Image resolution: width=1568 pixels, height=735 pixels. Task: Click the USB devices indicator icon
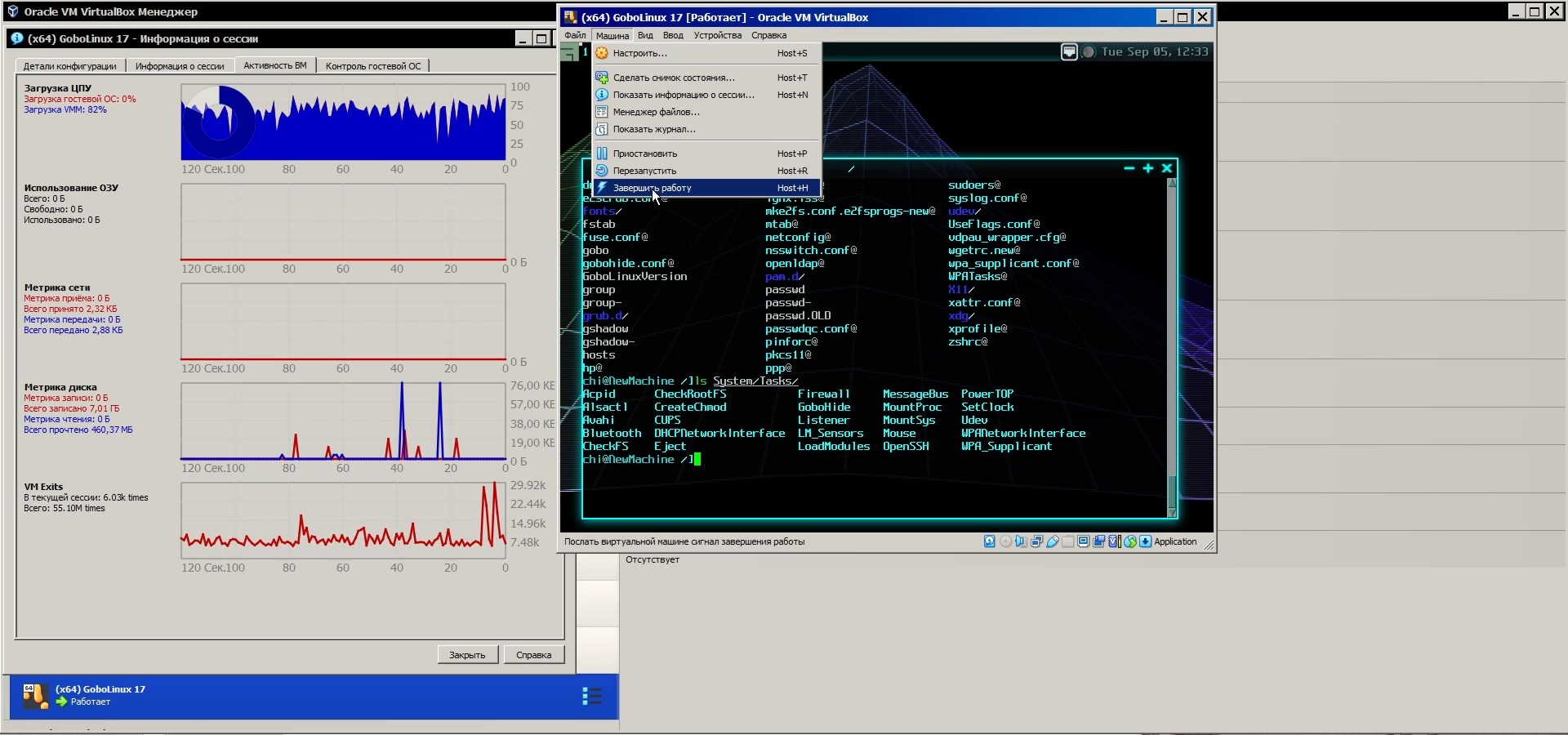1053,541
